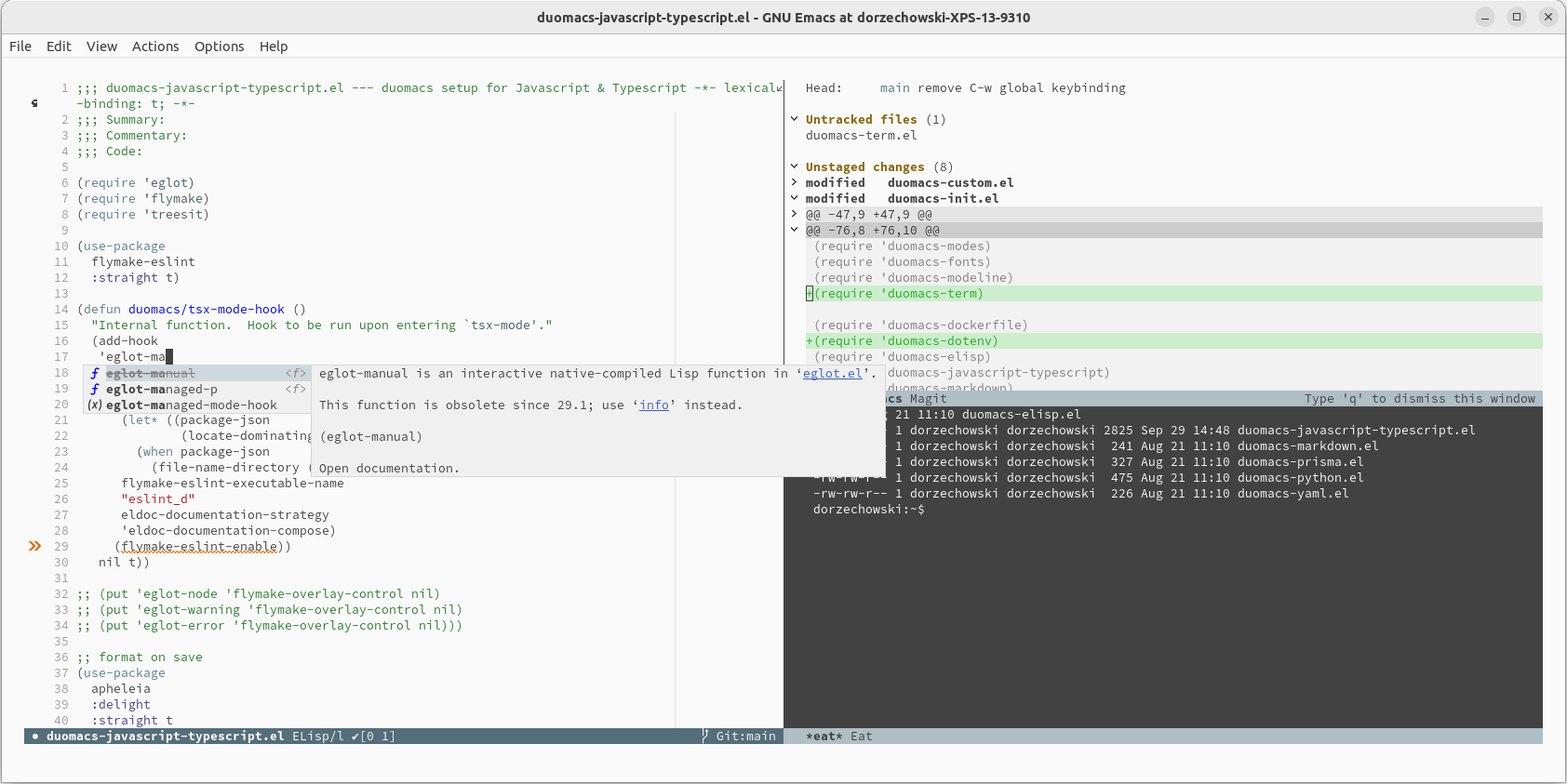Click the Git branch icon in the mode line
This screenshot has height=784, width=1567.
[705, 736]
